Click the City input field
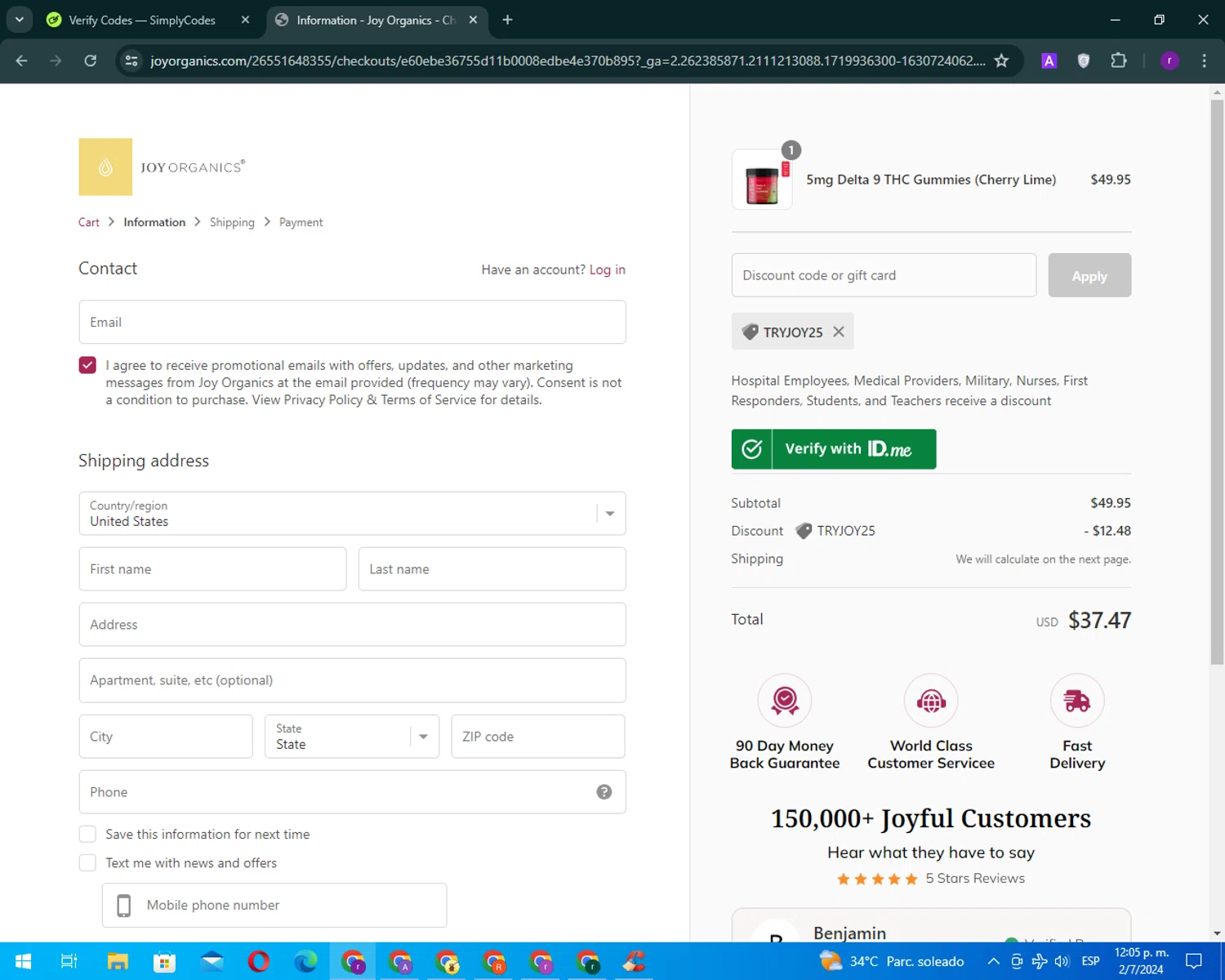 pos(166,736)
